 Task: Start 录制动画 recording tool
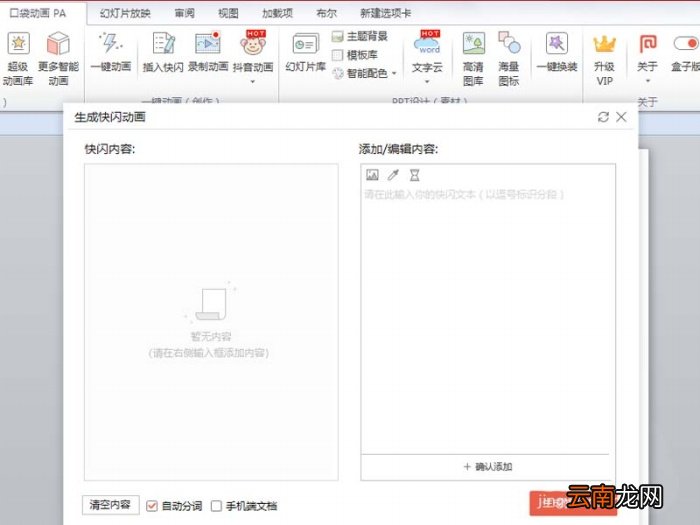[x=208, y=43]
